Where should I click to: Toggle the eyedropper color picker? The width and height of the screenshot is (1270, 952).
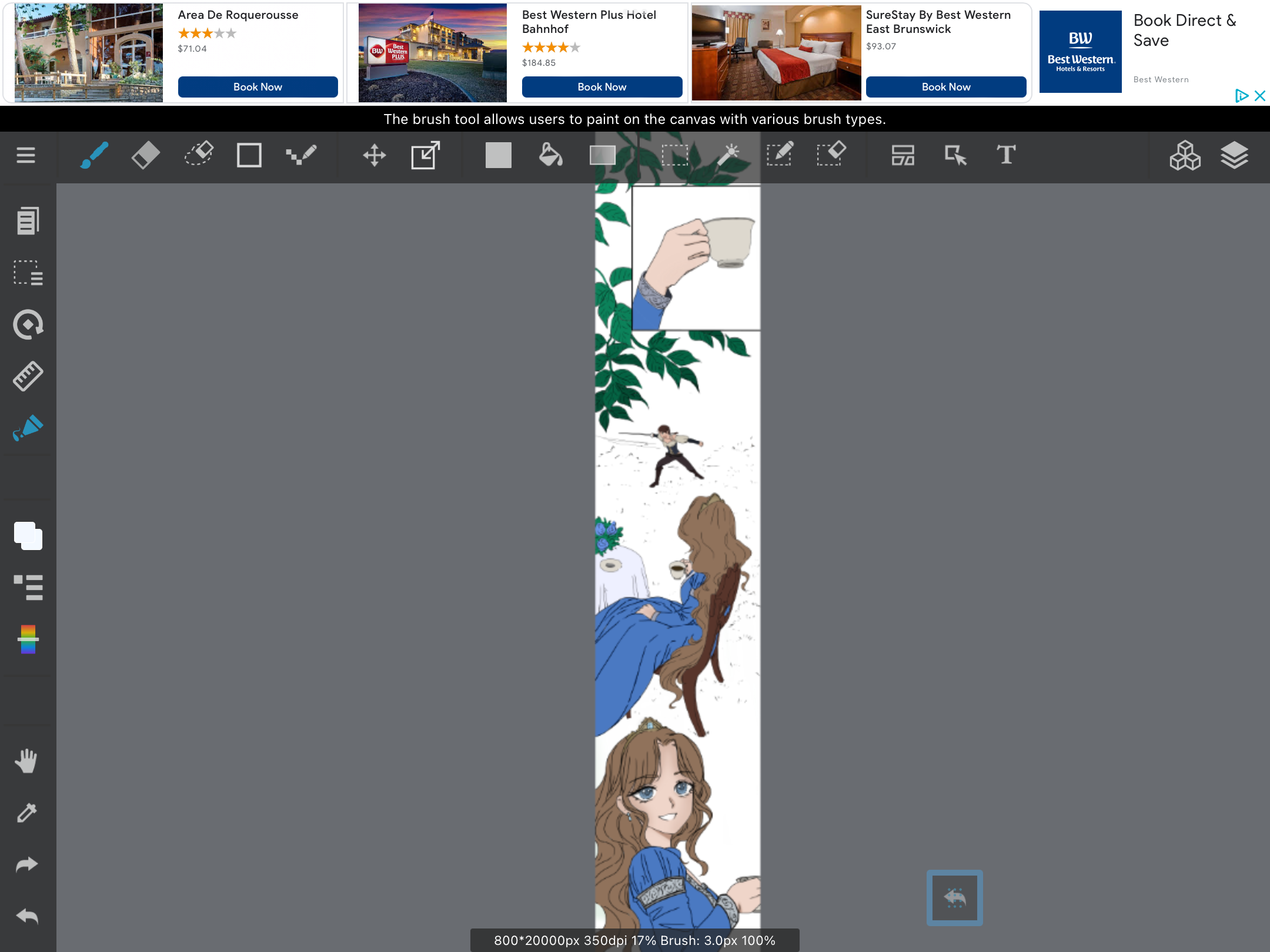[x=26, y=813]
